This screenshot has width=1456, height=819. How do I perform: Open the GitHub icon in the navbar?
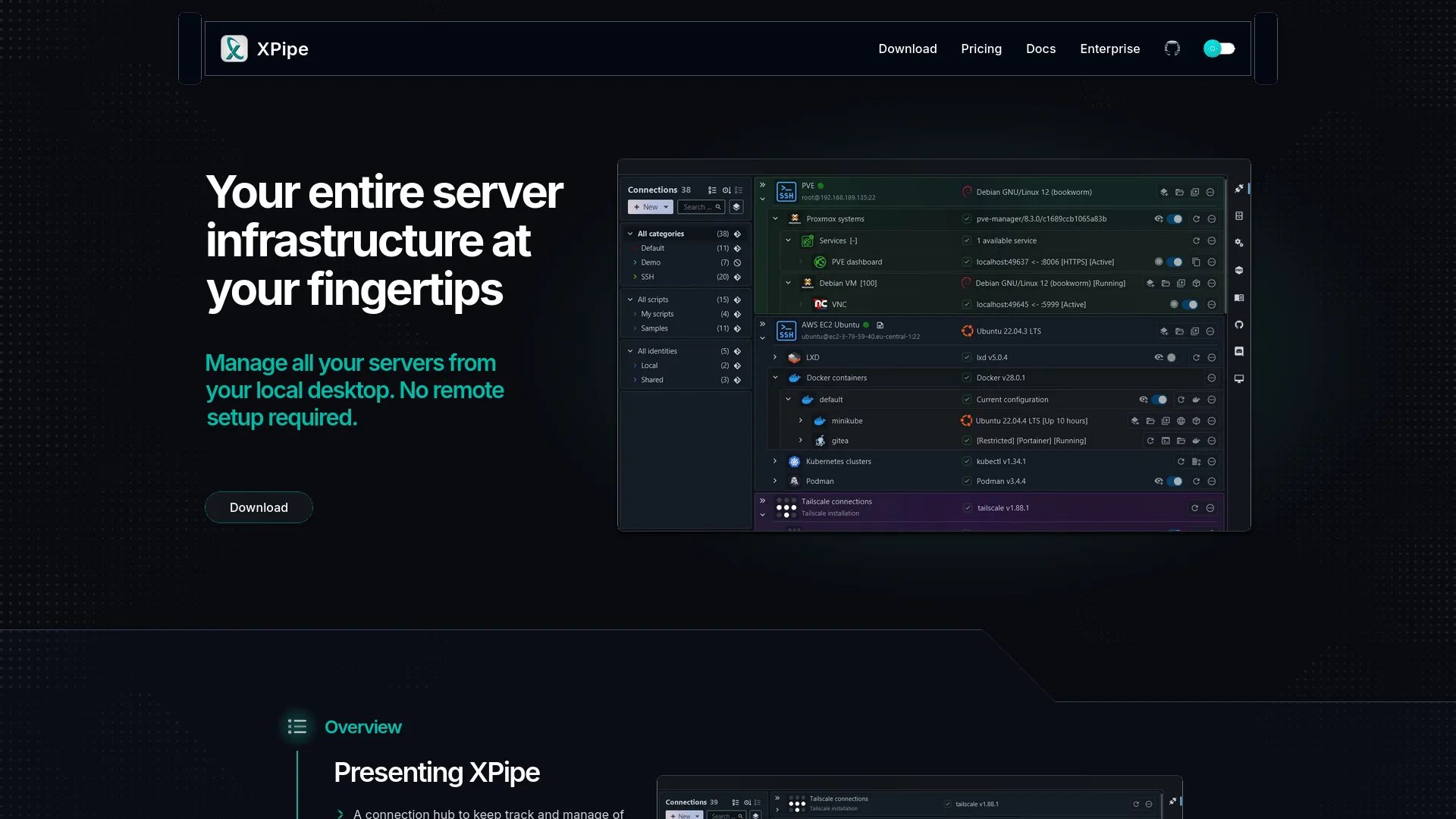(x=1172, y=49)
